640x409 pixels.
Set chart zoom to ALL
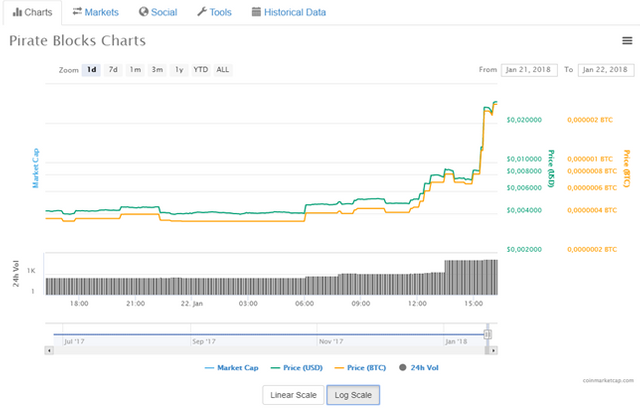[222, 70]
